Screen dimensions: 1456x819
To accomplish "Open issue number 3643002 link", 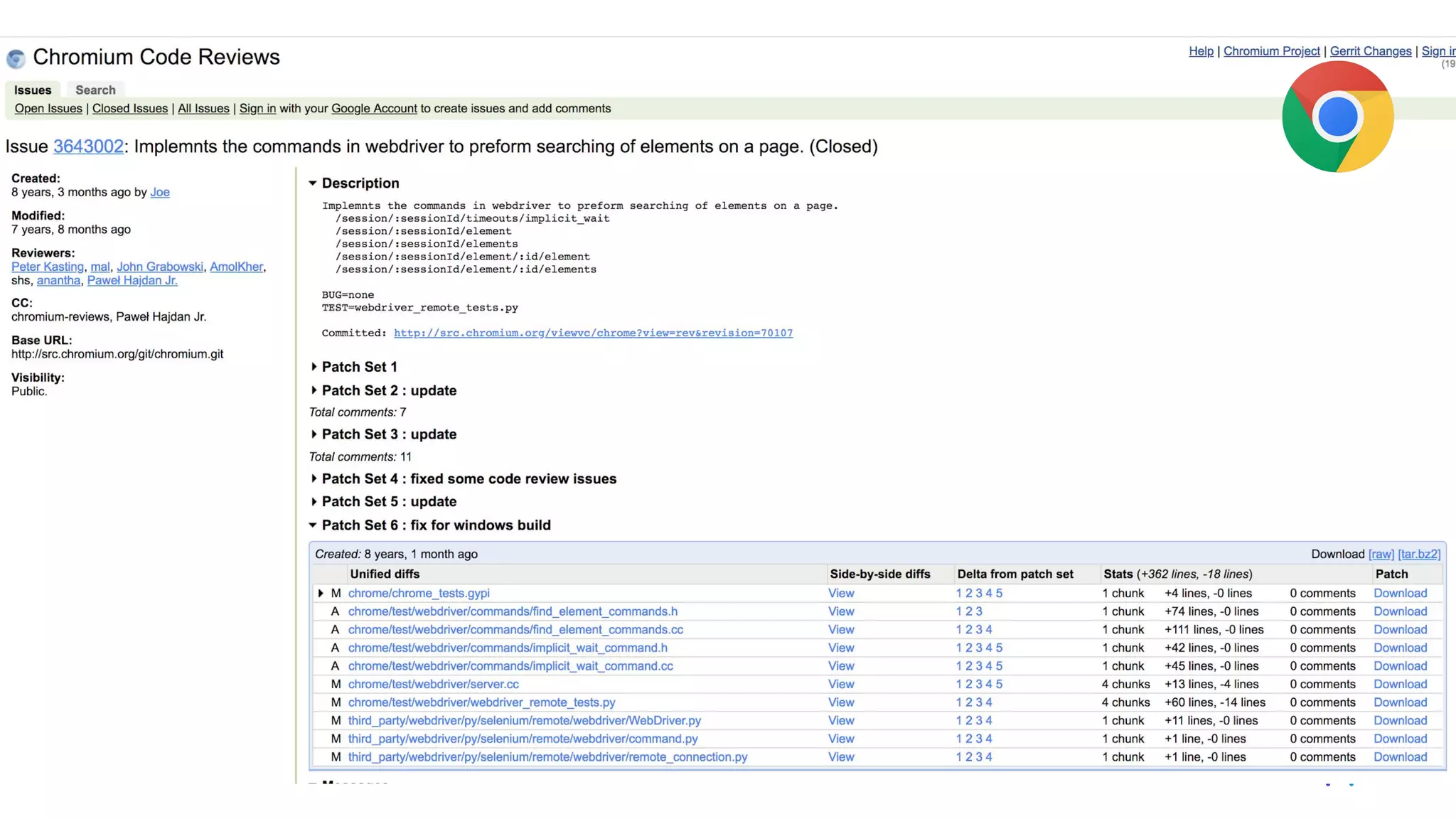I will coord(88,146).
